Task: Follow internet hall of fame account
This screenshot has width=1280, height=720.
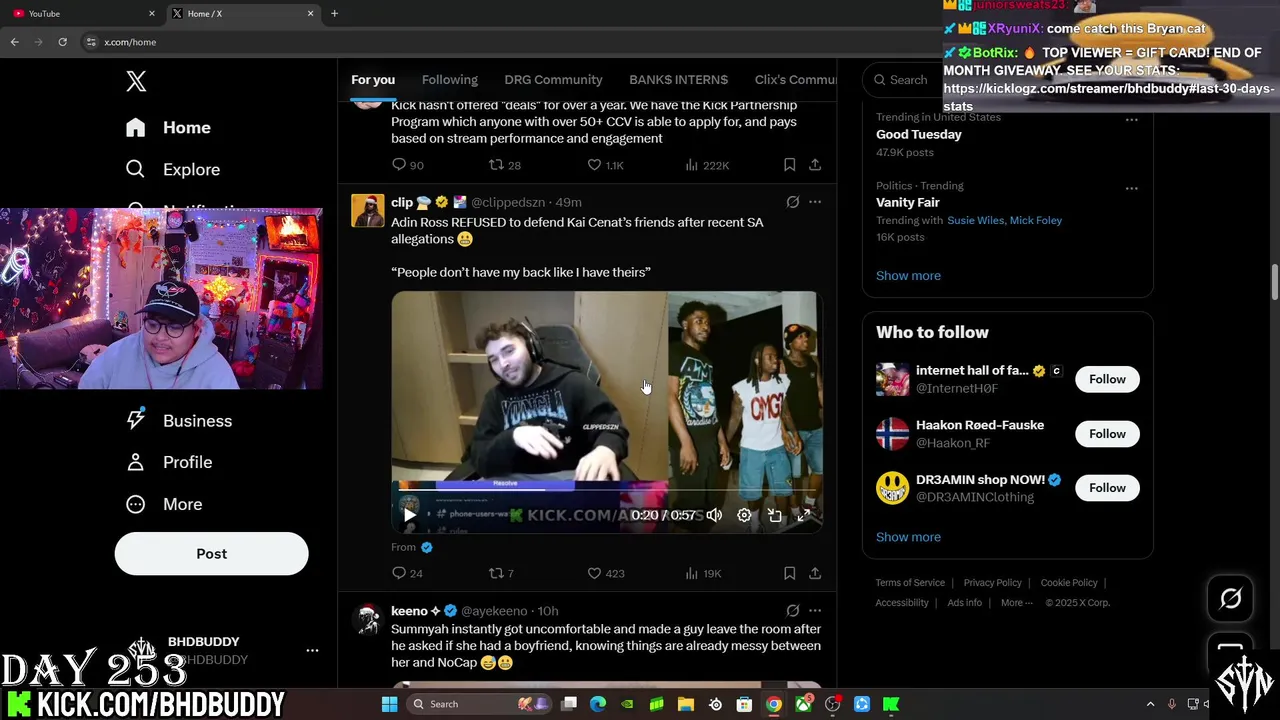Action: (x=1107, y=379)
